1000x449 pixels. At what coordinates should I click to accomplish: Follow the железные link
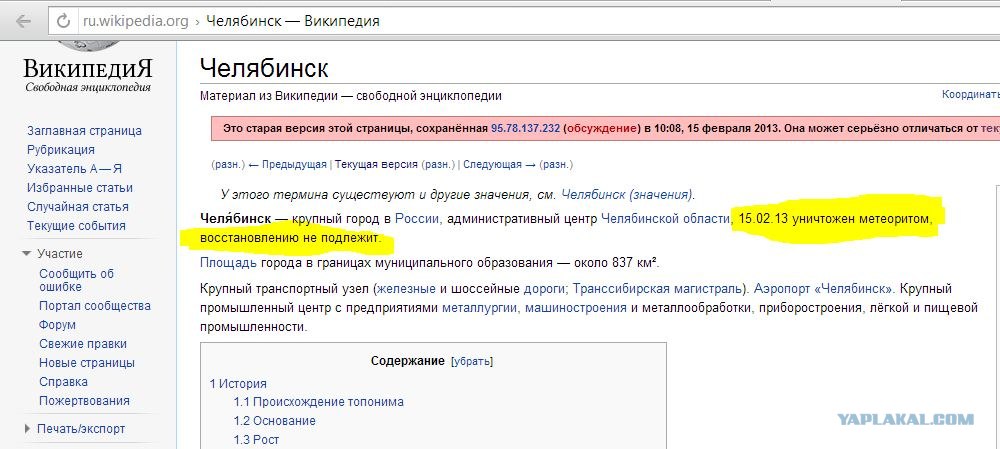pos(407,289)
